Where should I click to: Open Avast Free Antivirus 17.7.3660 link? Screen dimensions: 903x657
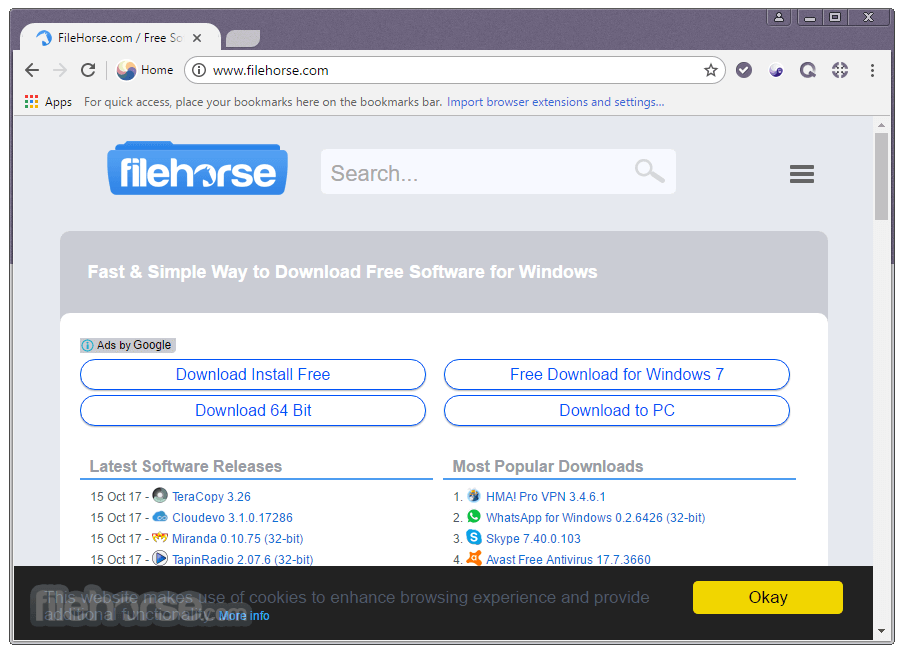click(x=568, y=559)
